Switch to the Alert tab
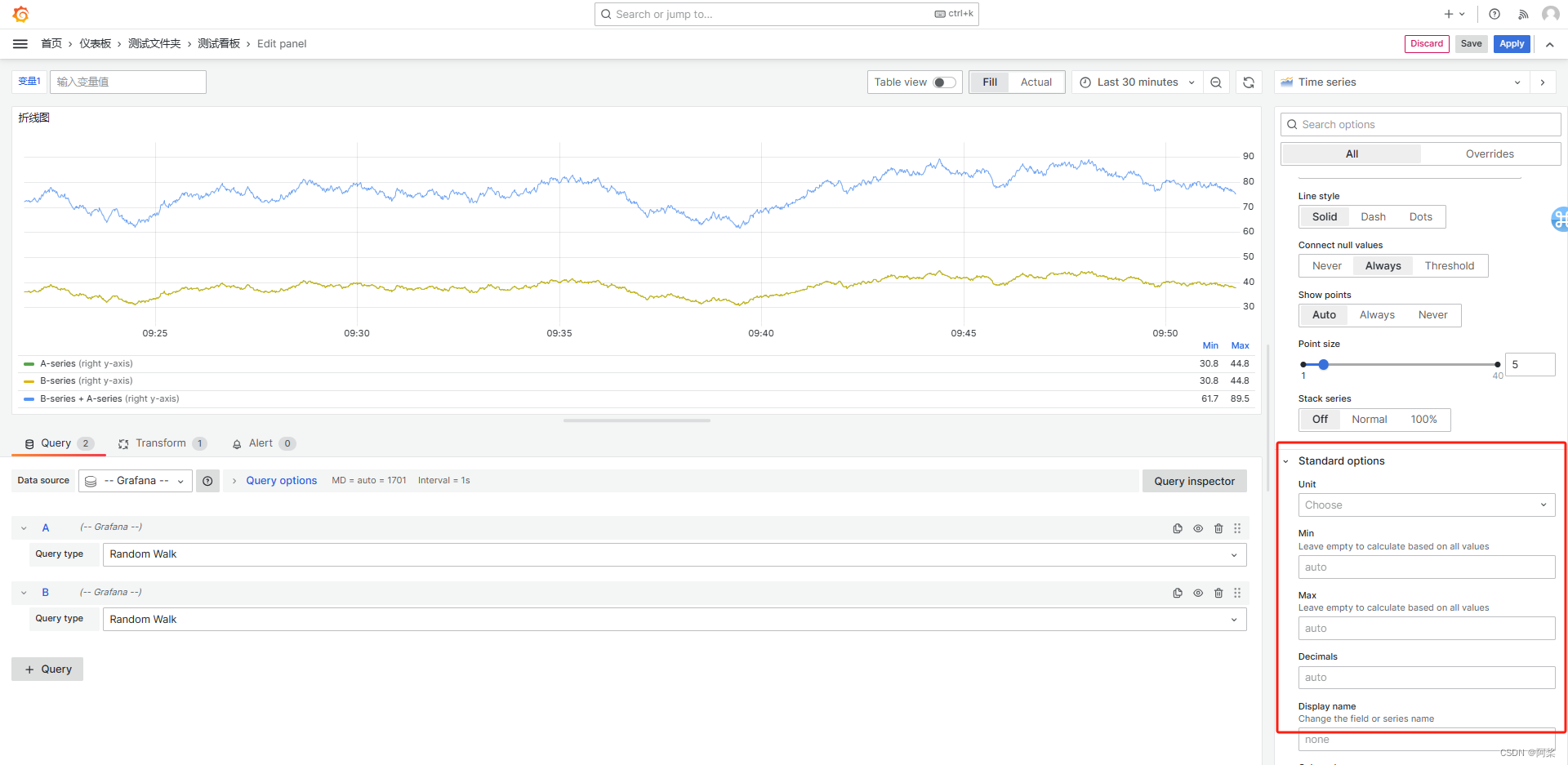This screenshot has height=765, width=1568. (263, 444)
